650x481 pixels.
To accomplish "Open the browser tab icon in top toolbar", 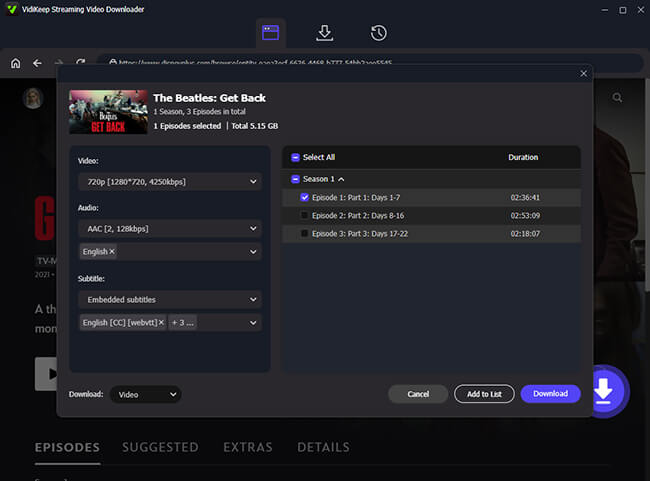I will click(x=270, y=33).
